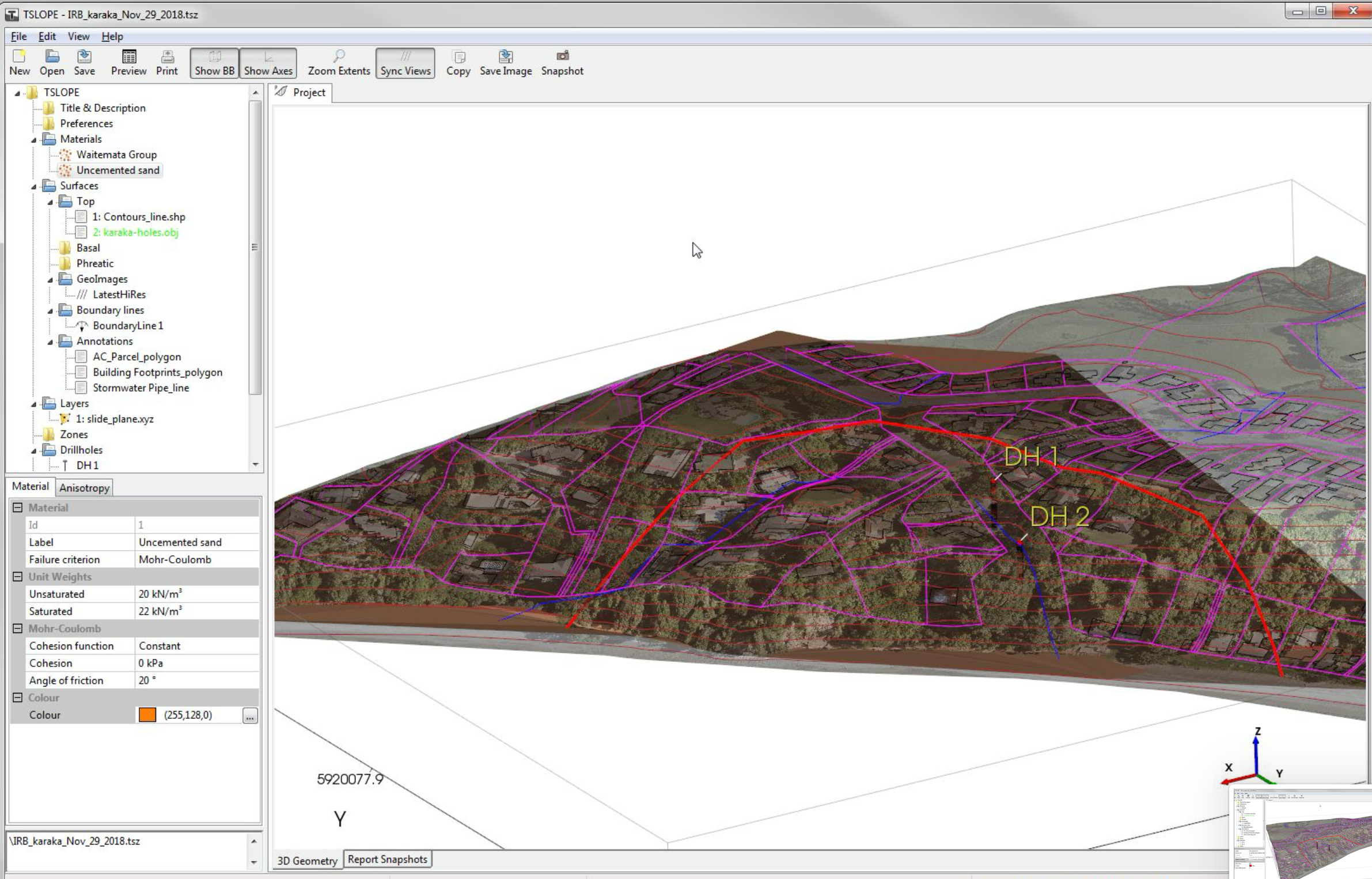Select the Uncemented sand material

pyautogui.click(x=118, y=170)
